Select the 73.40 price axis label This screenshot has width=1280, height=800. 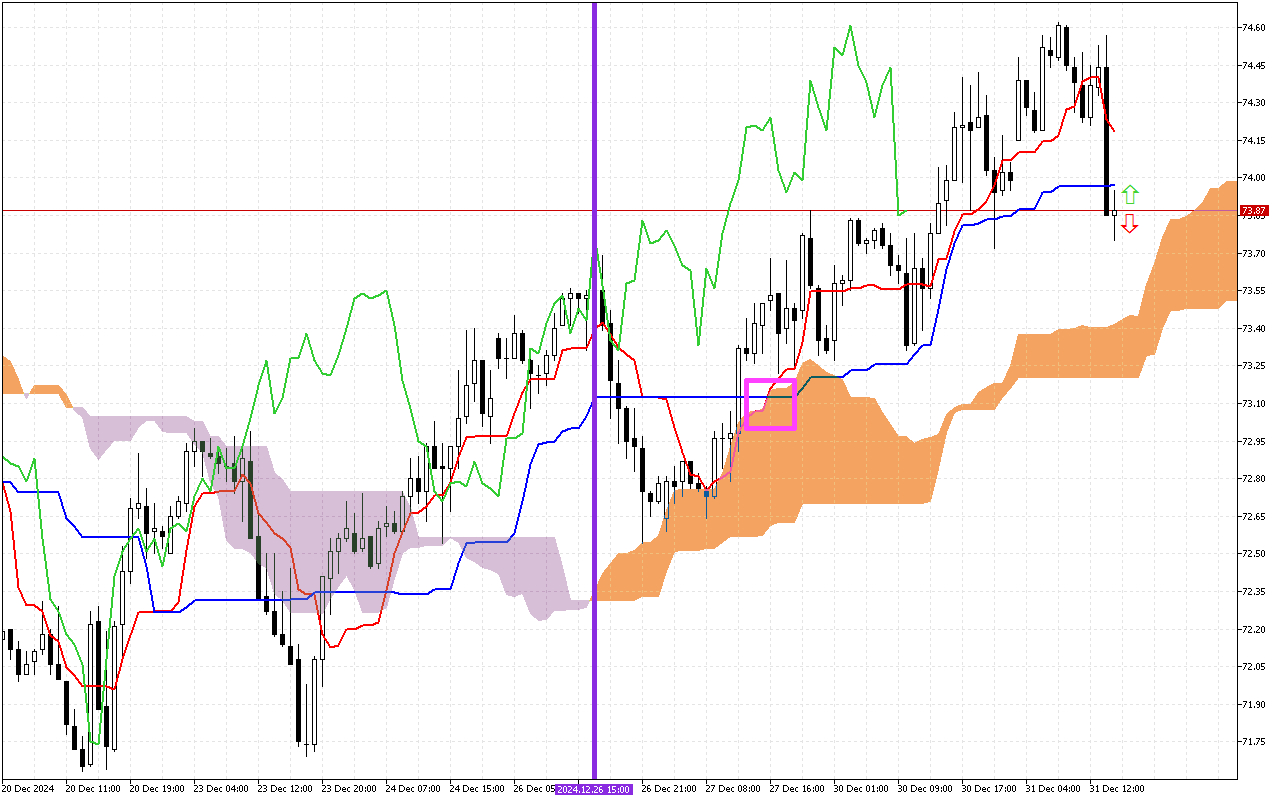1253,328
